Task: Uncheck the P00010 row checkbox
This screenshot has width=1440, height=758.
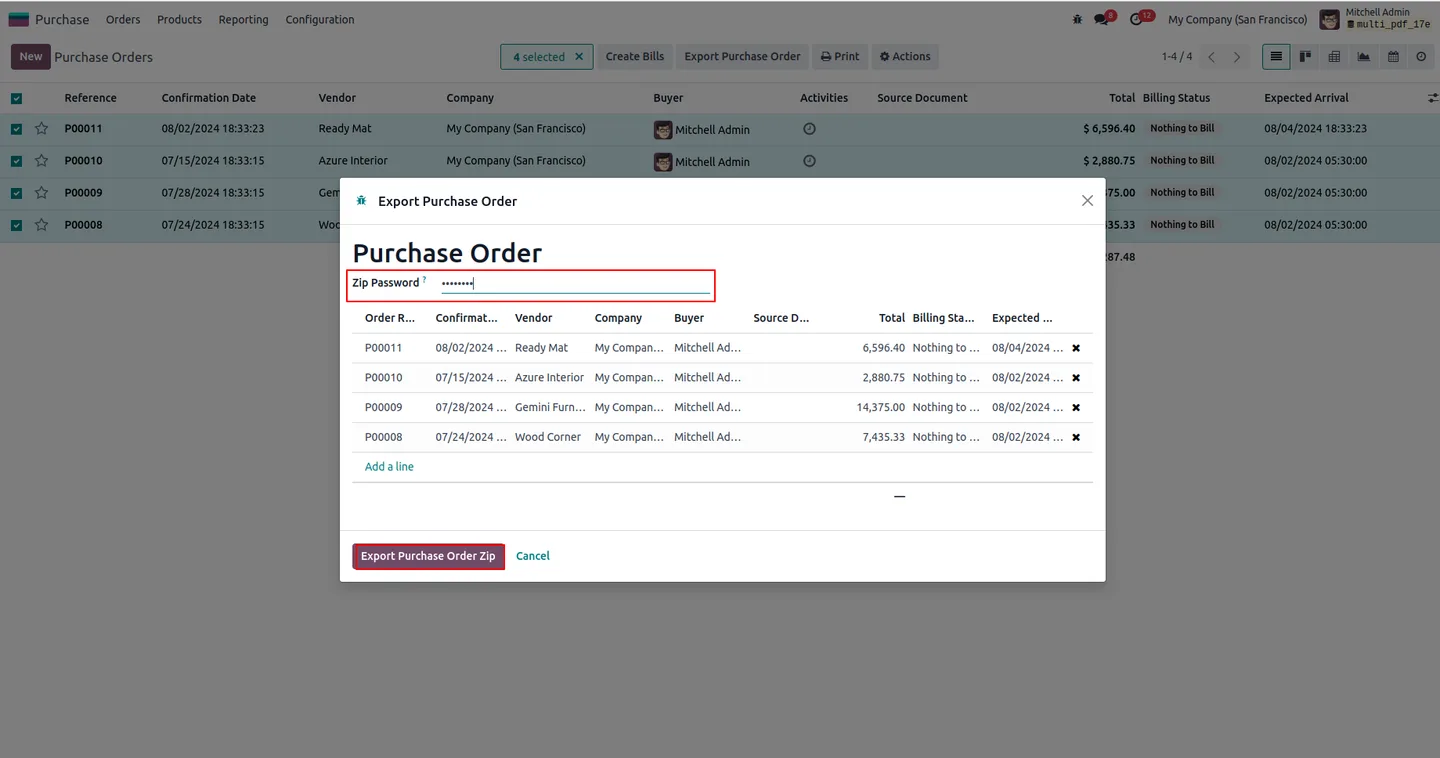Action: coord(16,160)
